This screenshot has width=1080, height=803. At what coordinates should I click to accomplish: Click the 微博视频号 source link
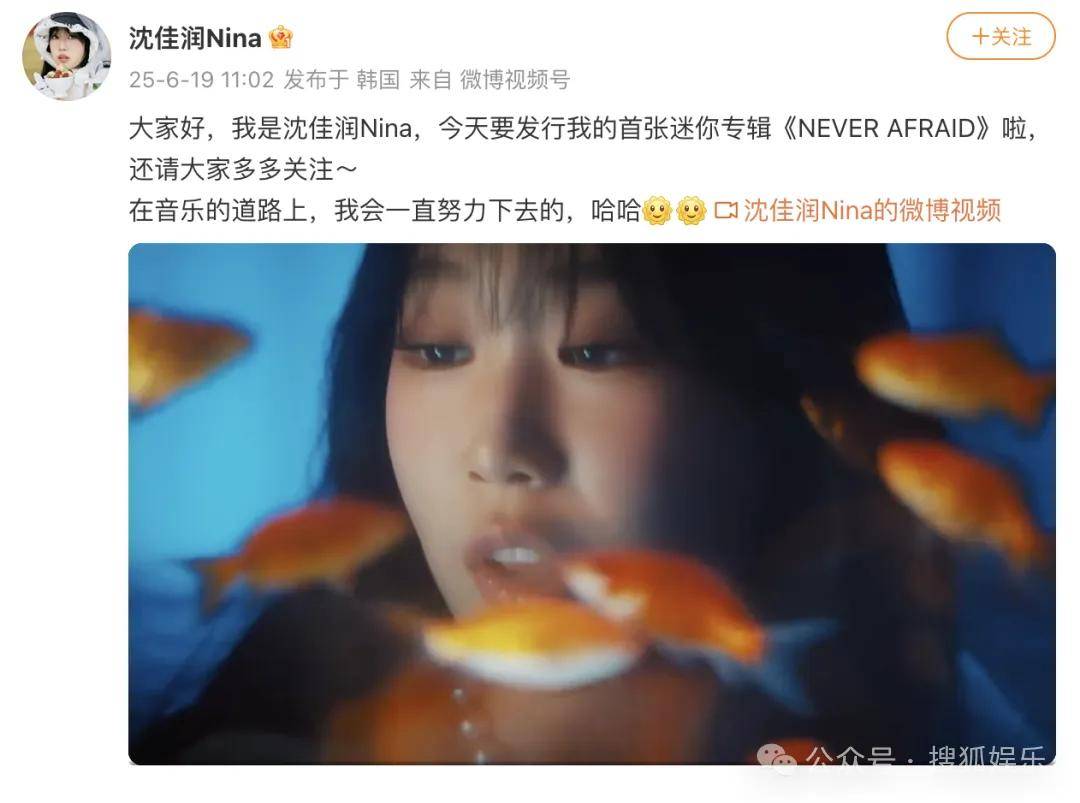tap(515, 80)
